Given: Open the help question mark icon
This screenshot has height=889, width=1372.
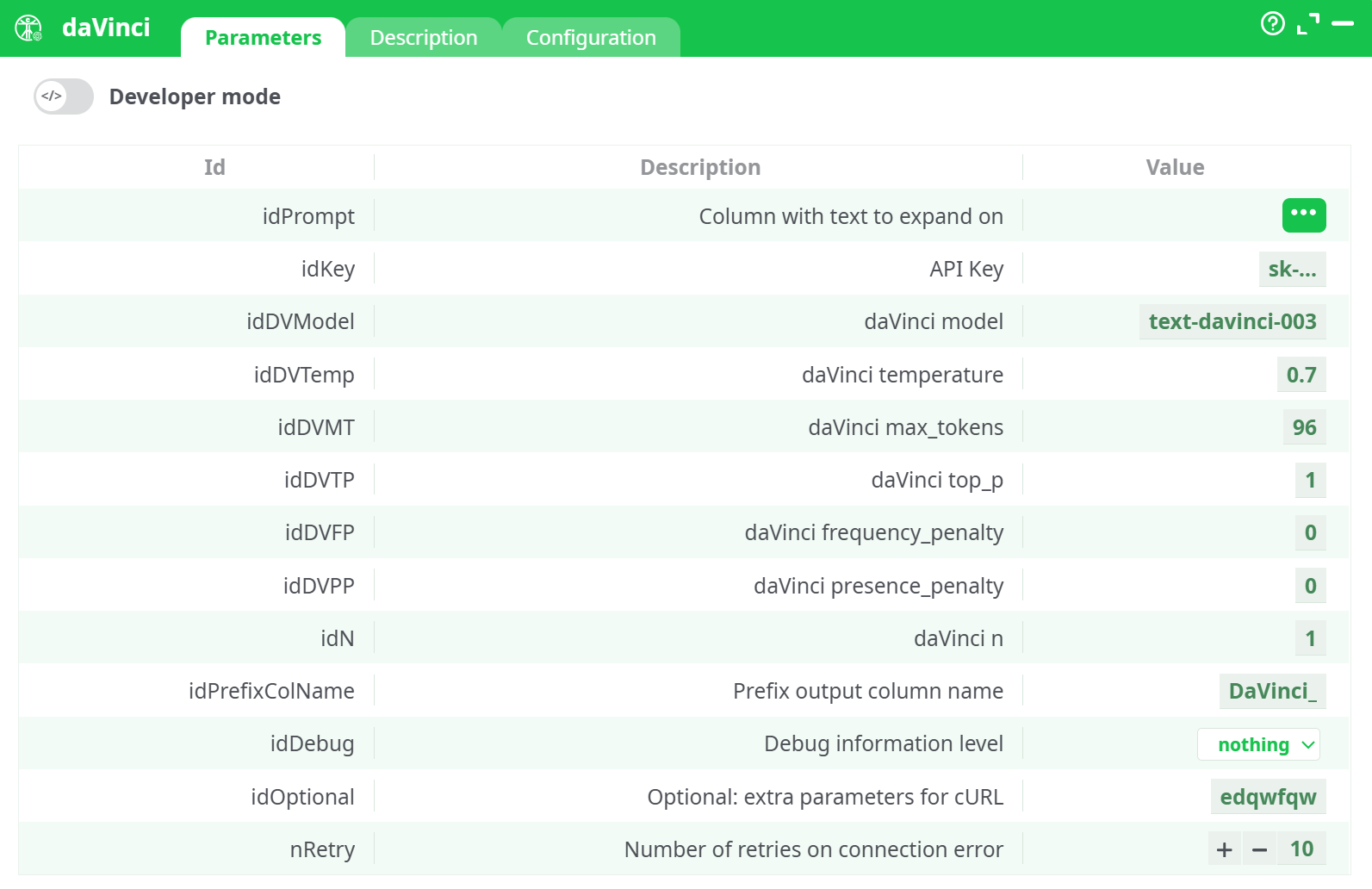Looking at the screenshot, I should click(1272, 23).
